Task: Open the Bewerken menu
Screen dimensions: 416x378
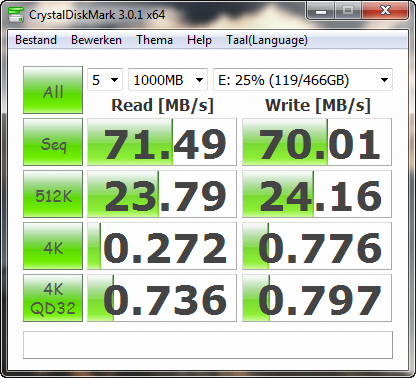Action: [96, 40]
